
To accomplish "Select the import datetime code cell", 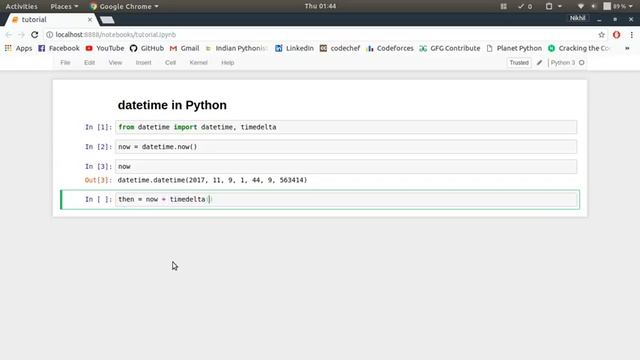I will click(x=346, y=127).
